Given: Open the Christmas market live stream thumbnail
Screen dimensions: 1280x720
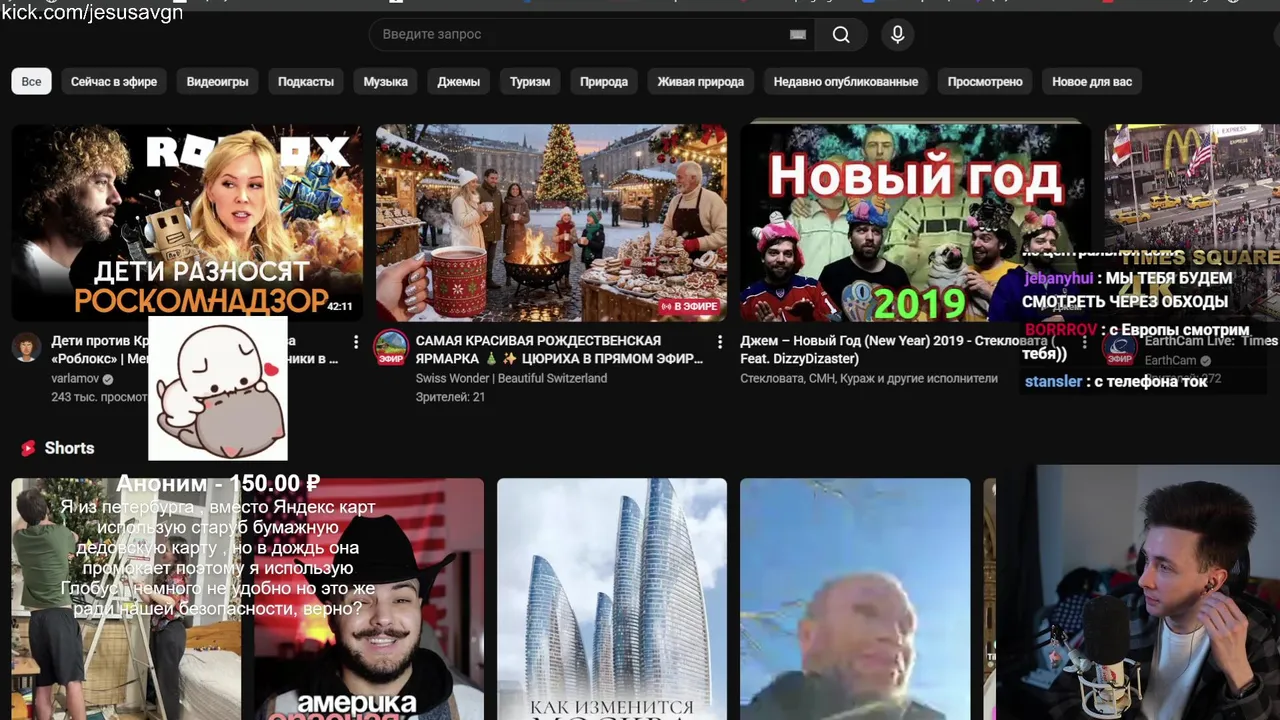Looking at the screenshot, I should 551,222.
